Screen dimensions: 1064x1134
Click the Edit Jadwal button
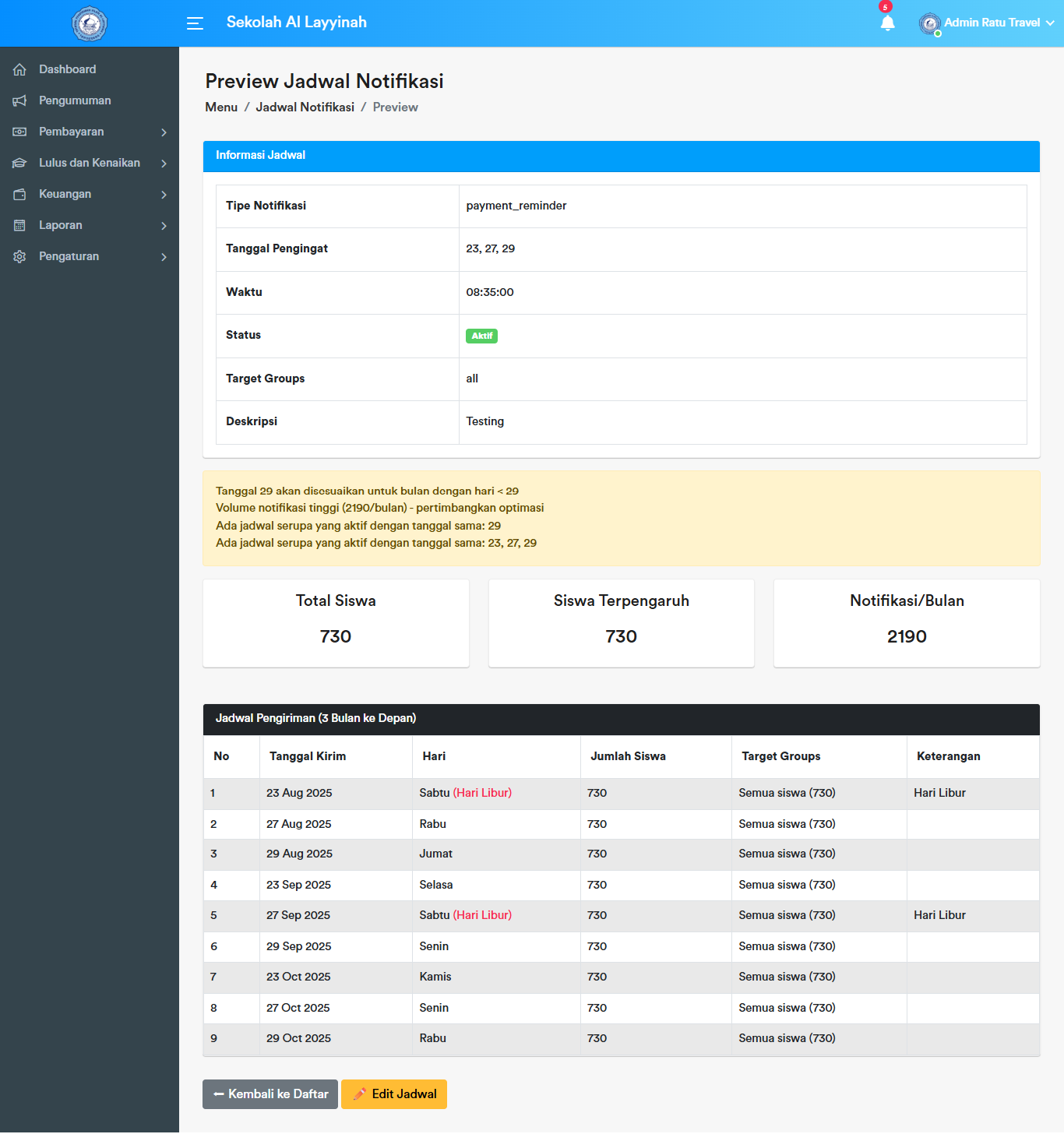pos(394,1094)
